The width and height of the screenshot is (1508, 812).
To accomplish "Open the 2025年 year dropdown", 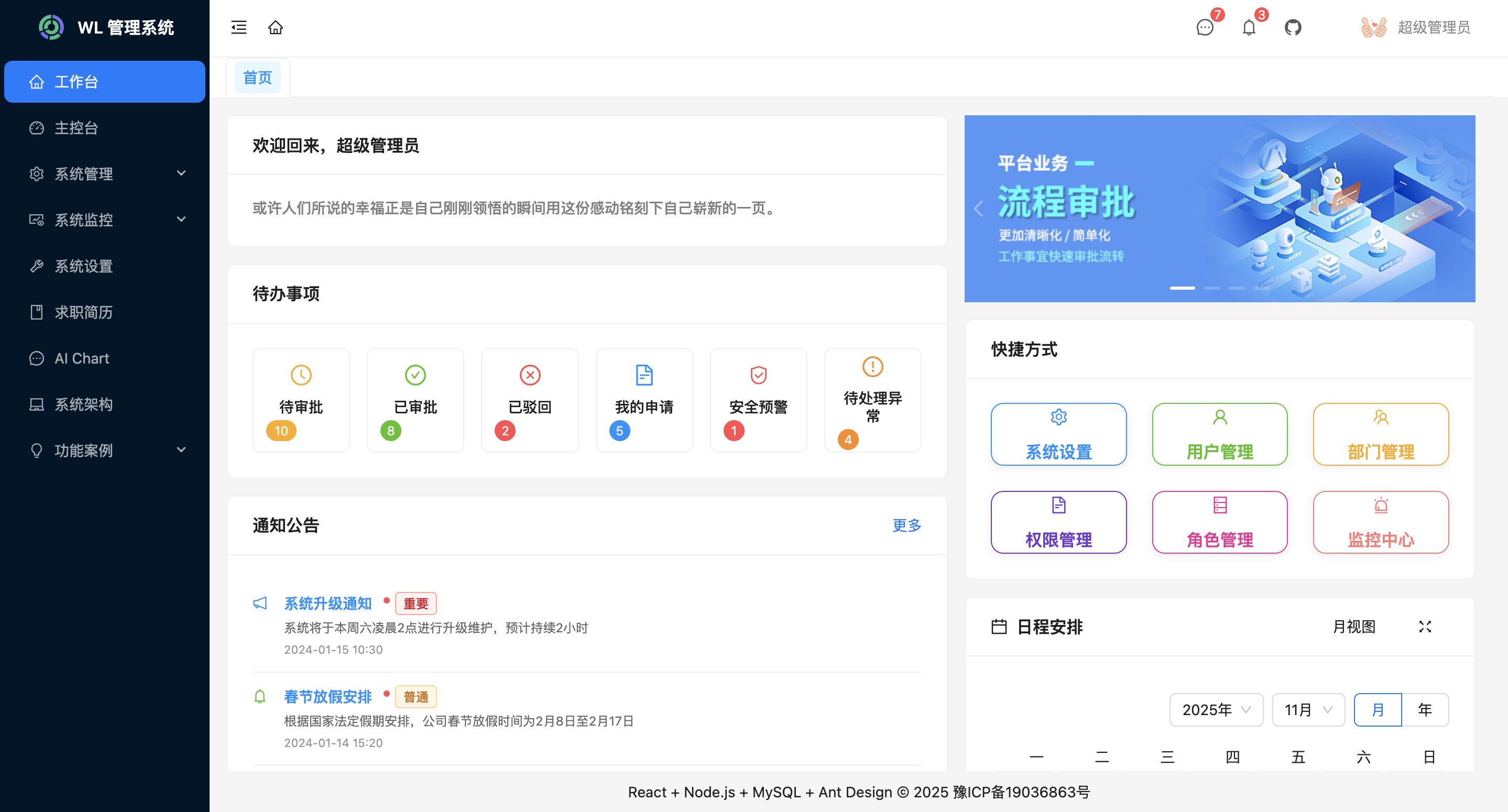I will coord(1216,709).
